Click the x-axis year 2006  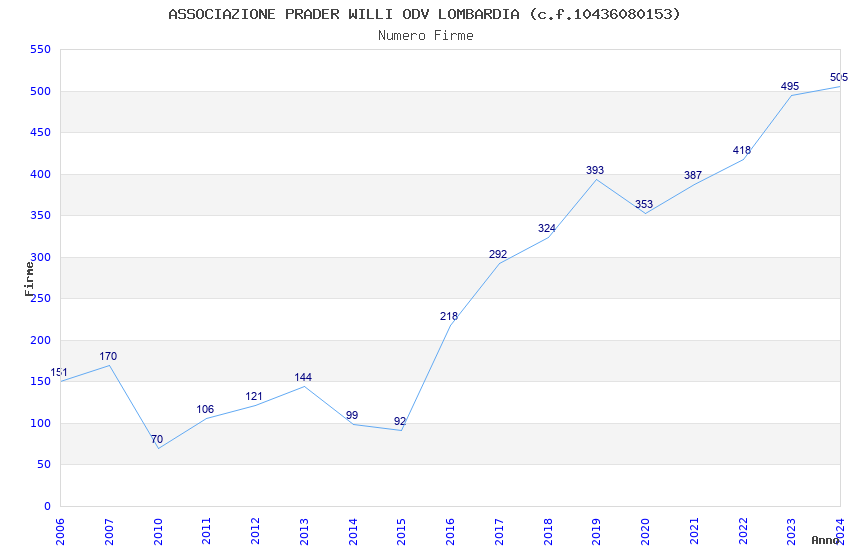pyautogui.click(x=60, y=531)
